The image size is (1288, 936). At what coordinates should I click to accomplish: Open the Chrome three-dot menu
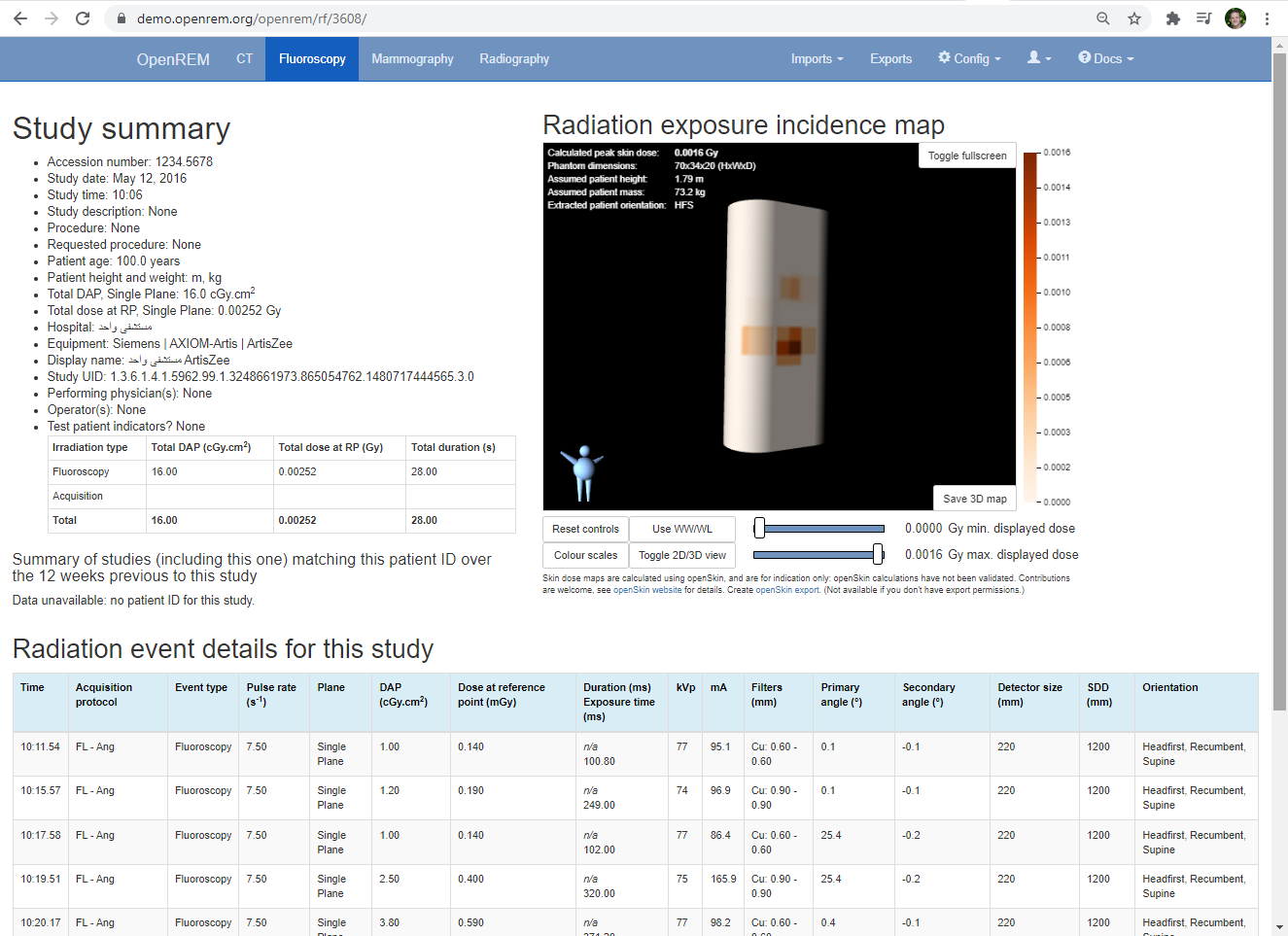tap(1267, 18)
